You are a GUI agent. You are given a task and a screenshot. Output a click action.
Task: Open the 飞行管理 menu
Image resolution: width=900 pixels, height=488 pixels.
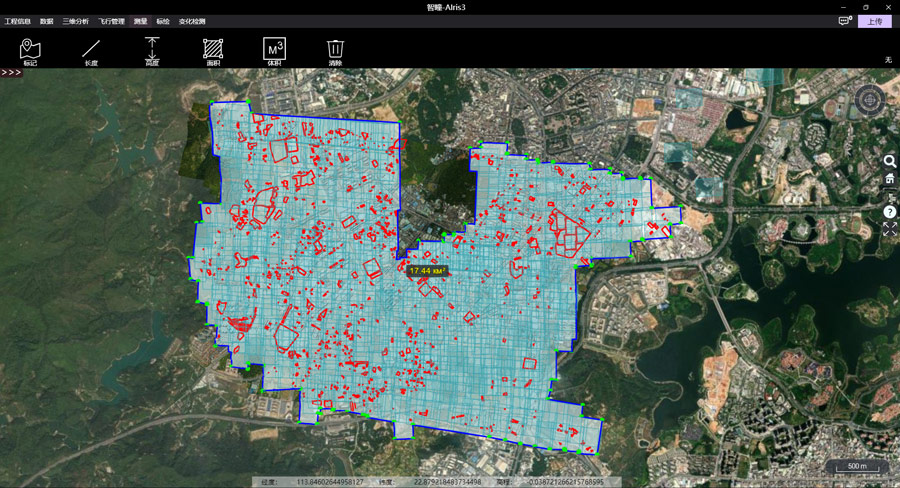[111, 21]
